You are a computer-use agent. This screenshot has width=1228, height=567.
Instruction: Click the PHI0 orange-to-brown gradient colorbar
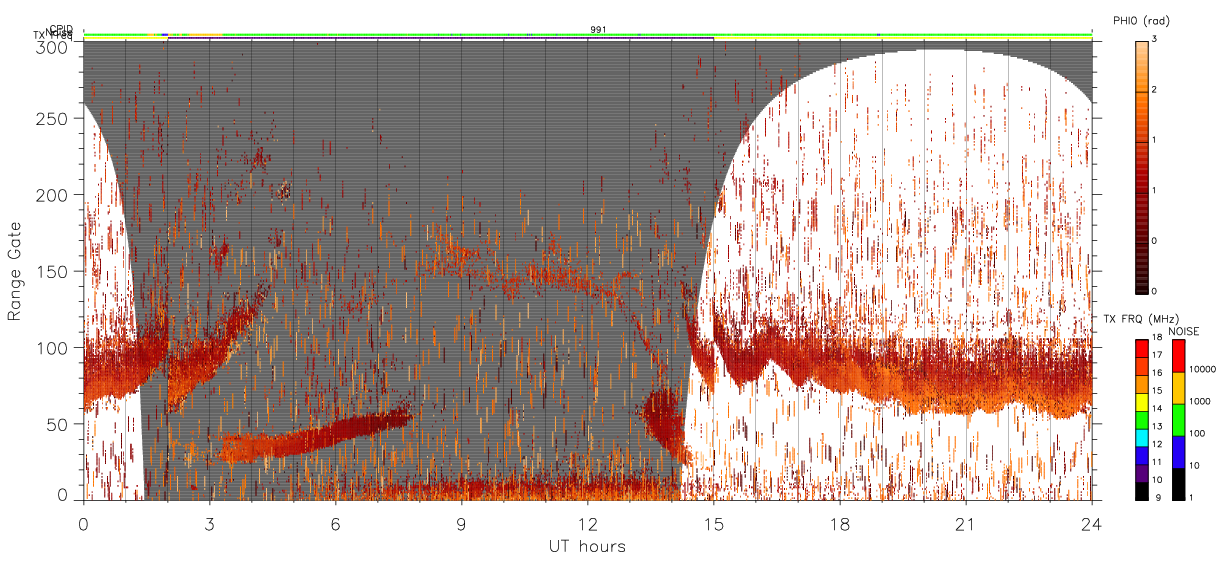tap(1142, 167)
